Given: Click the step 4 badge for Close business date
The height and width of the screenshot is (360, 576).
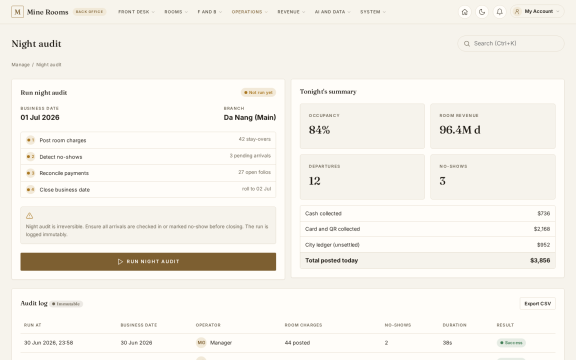Looking at the screenshot, I should (x=30, y=190).
